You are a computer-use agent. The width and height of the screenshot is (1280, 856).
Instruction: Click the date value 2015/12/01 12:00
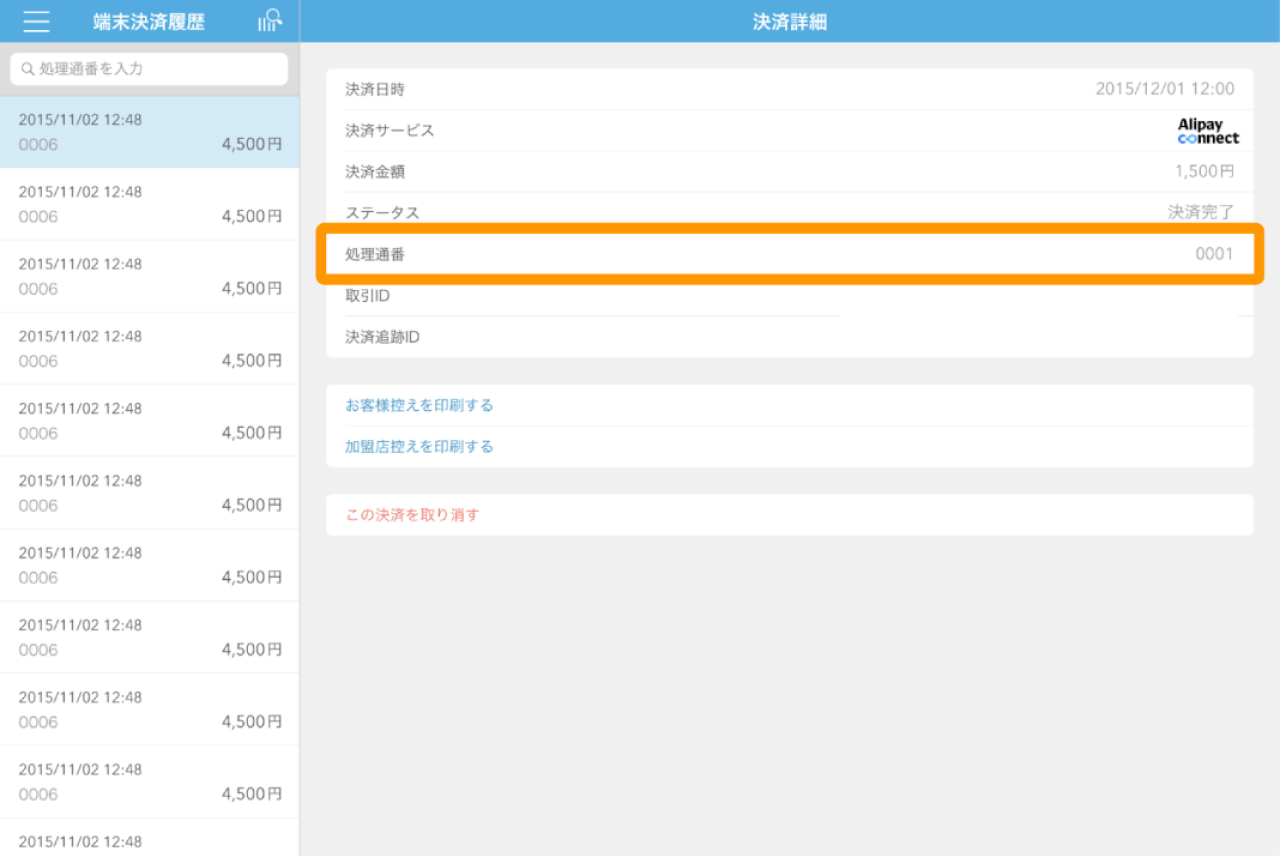pyautogui.click(x=1165, y=89)
